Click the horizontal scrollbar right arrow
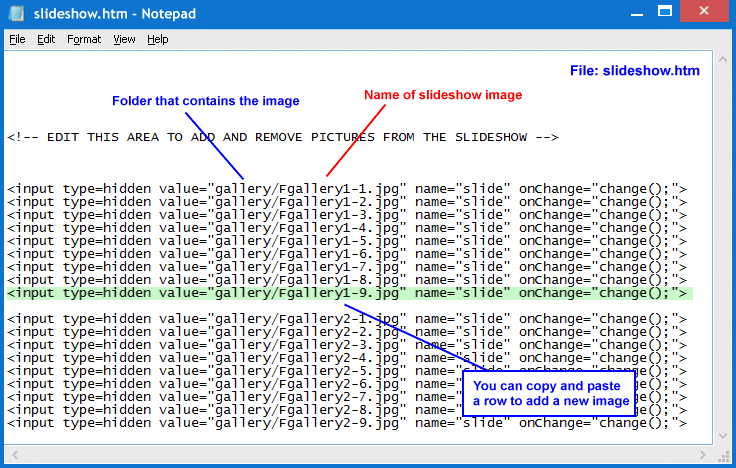The width and height of the screenshot is (736, 468). (703, 454)
